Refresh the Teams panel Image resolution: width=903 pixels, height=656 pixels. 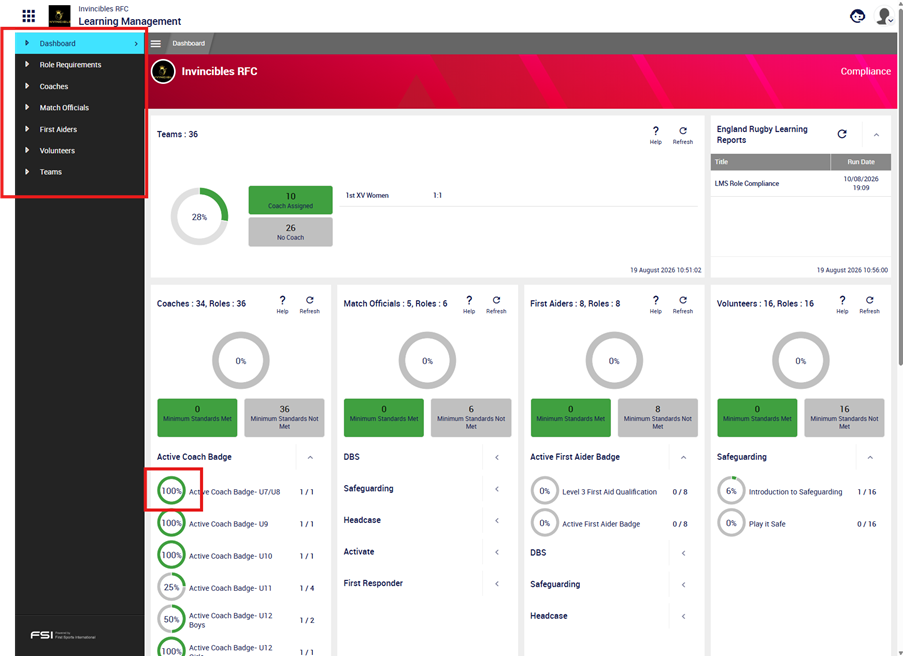coord(683,135)
